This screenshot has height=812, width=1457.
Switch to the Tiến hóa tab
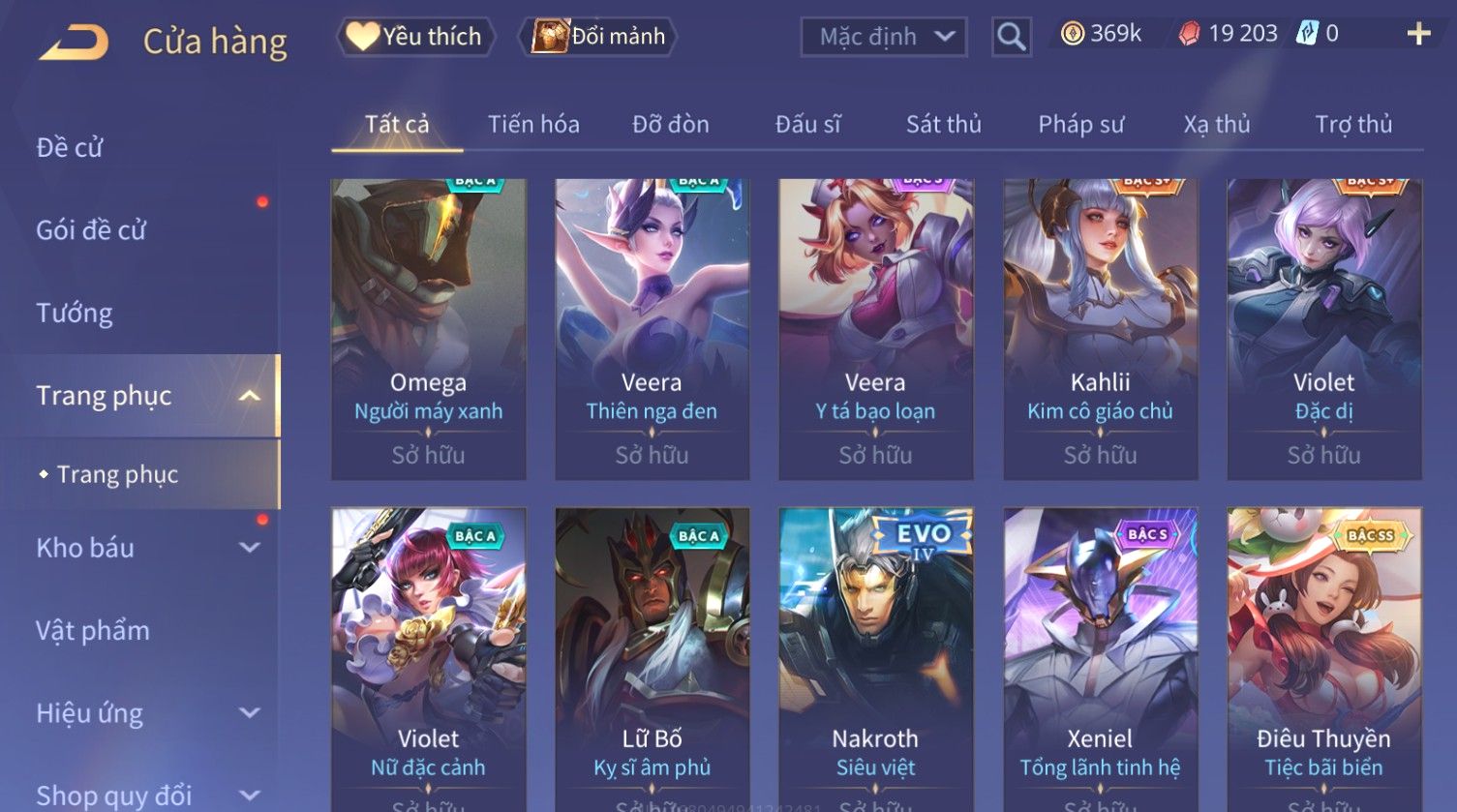[x=533, y=125]
